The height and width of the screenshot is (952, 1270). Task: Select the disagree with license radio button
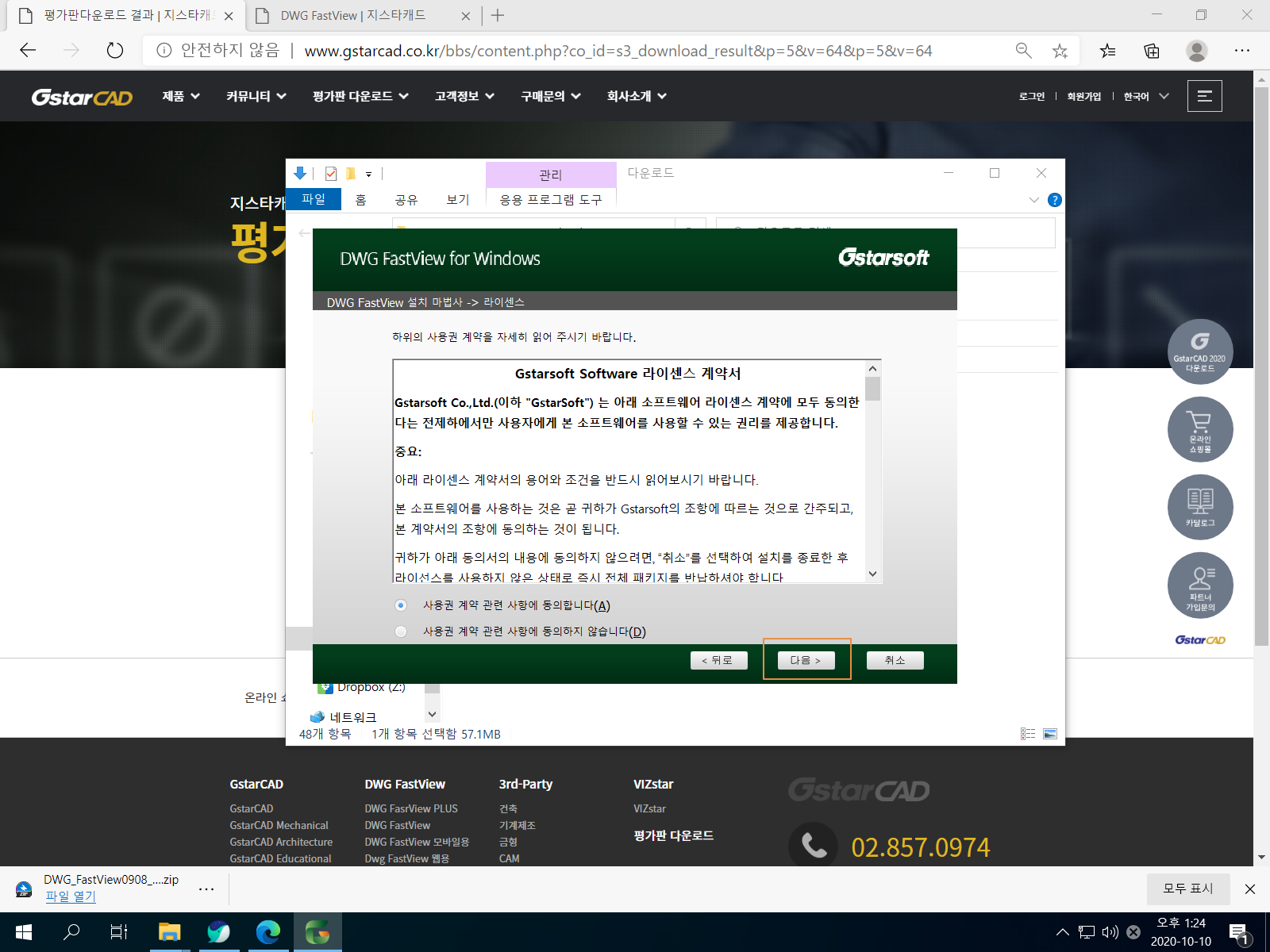click(401, 631)
